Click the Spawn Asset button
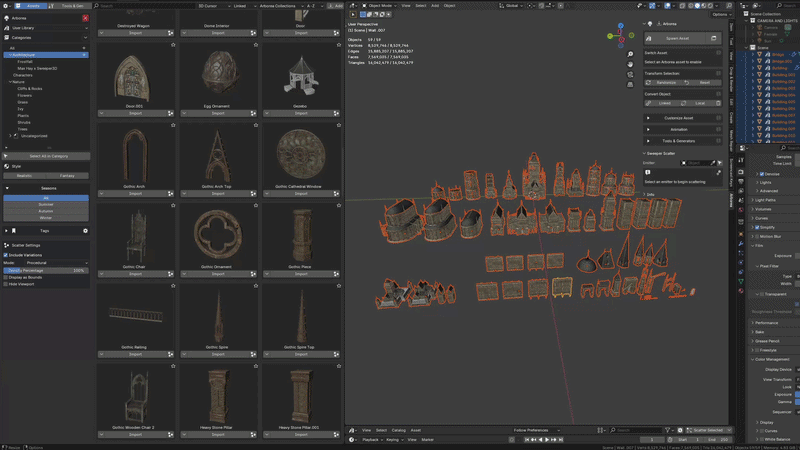Viewport: 800px width, 450px height. tap(675, 38)
